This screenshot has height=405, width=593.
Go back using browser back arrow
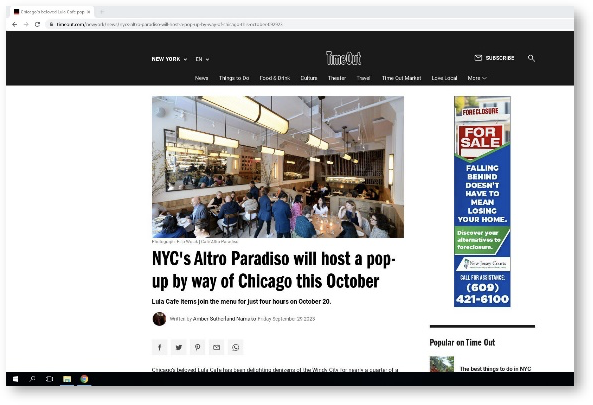14,24
